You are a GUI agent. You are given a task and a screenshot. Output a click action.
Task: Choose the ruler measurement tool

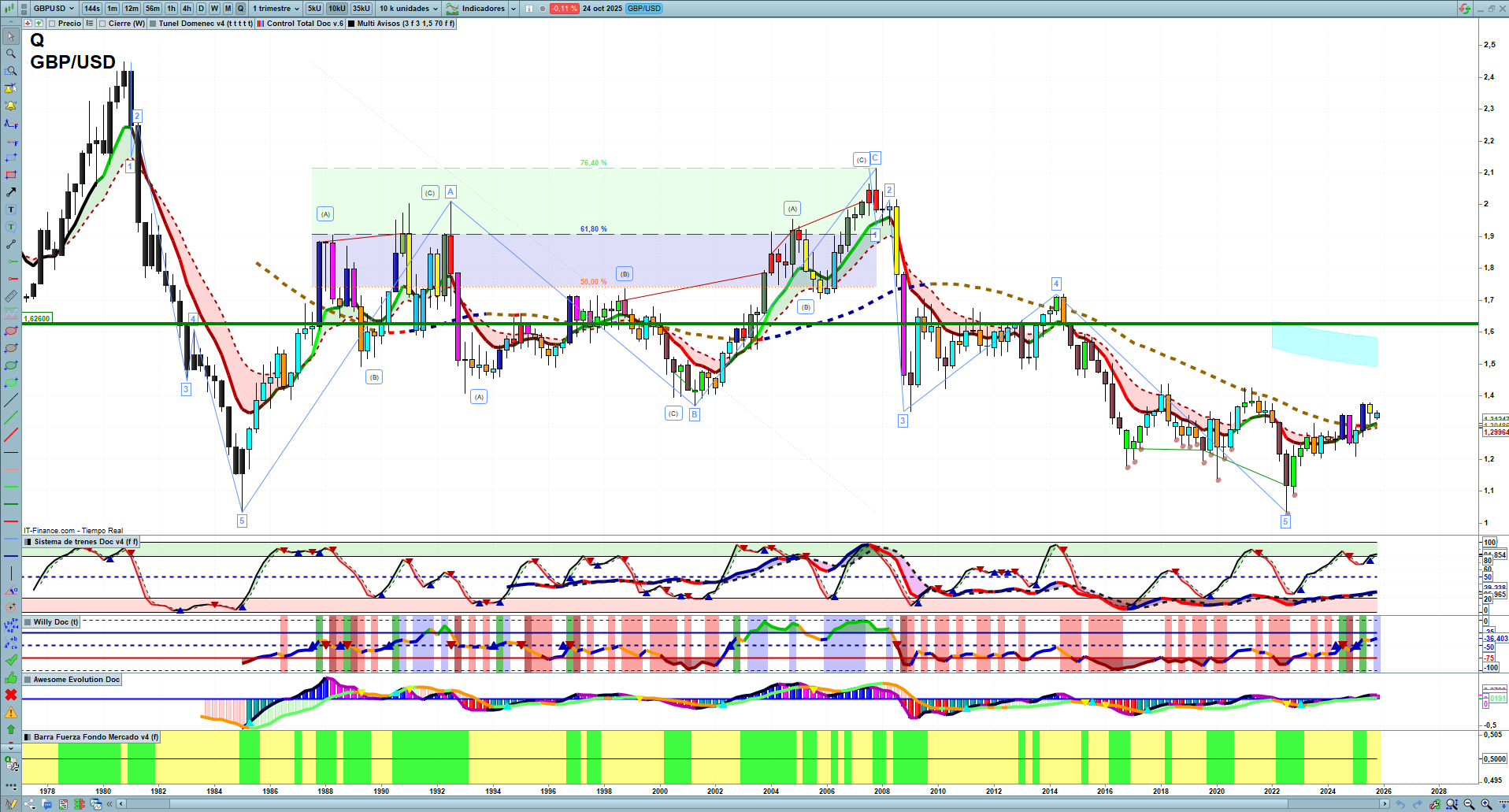[10, 296]
